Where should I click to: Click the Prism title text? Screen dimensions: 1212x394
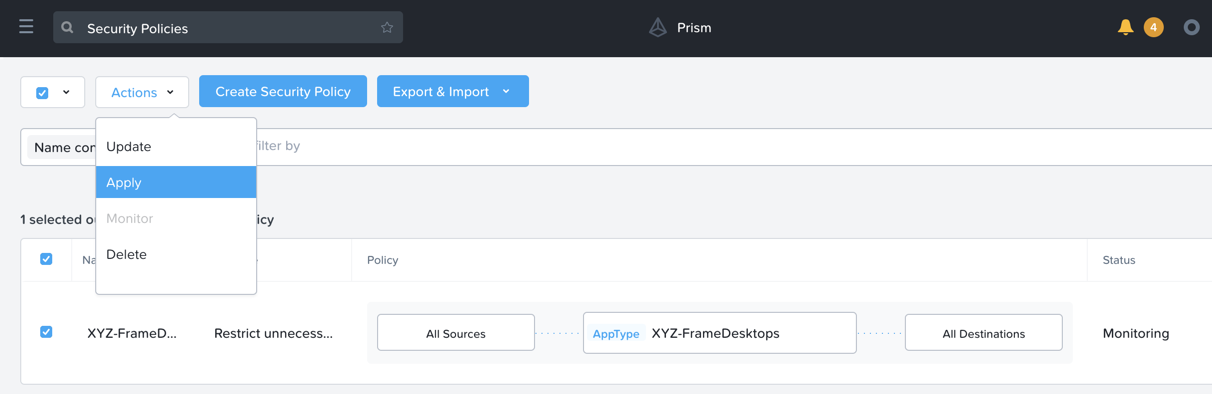[694, 28]
